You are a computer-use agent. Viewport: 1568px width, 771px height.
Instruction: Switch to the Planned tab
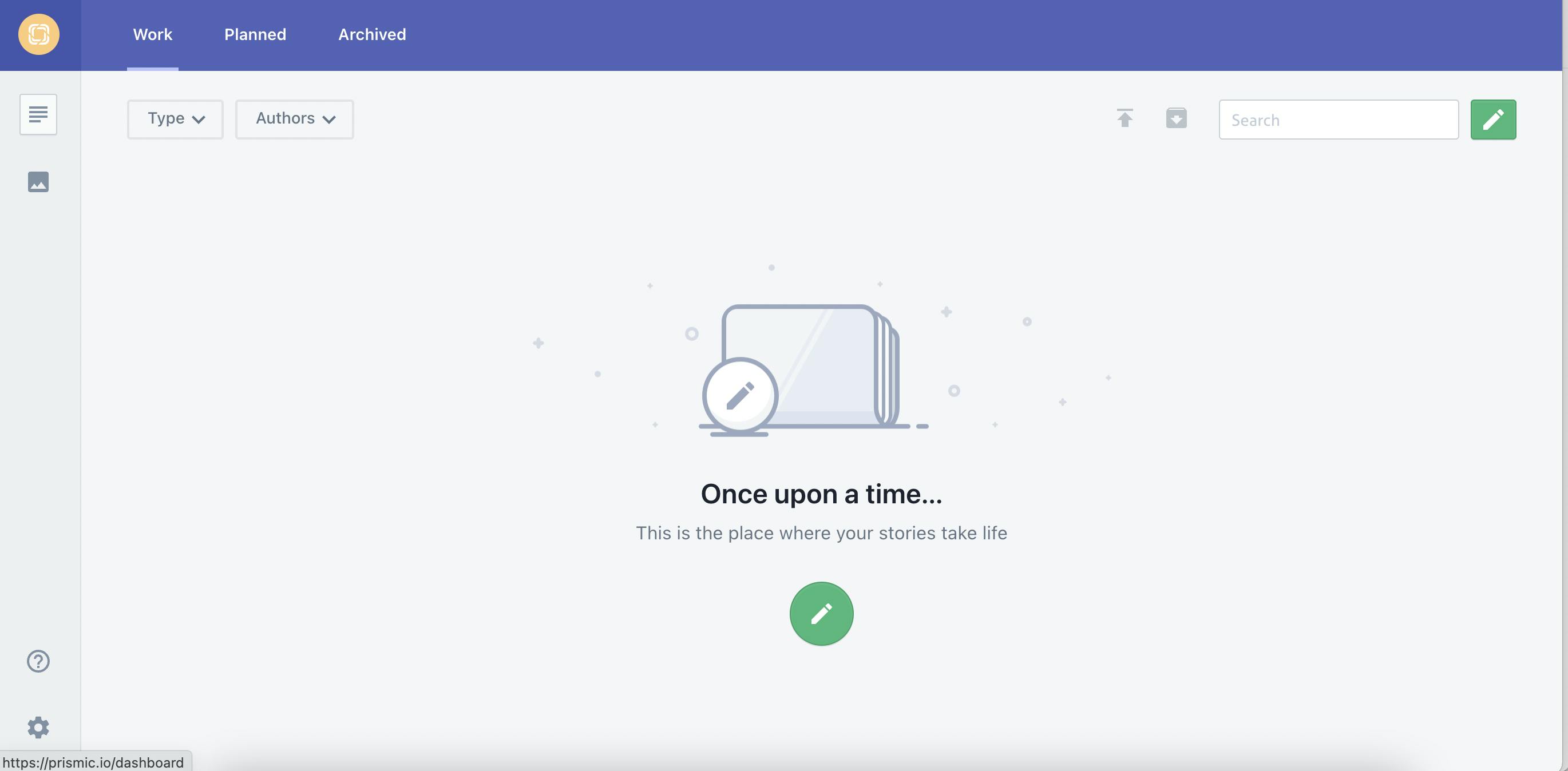click(255, 34)
